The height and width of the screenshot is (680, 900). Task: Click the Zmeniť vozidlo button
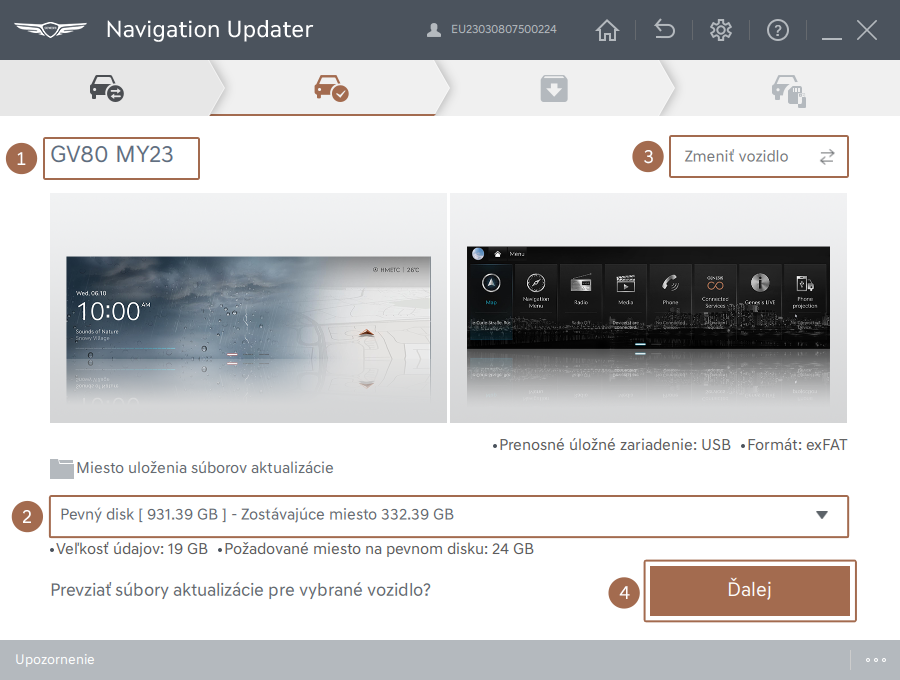click(x=758, y=157)
